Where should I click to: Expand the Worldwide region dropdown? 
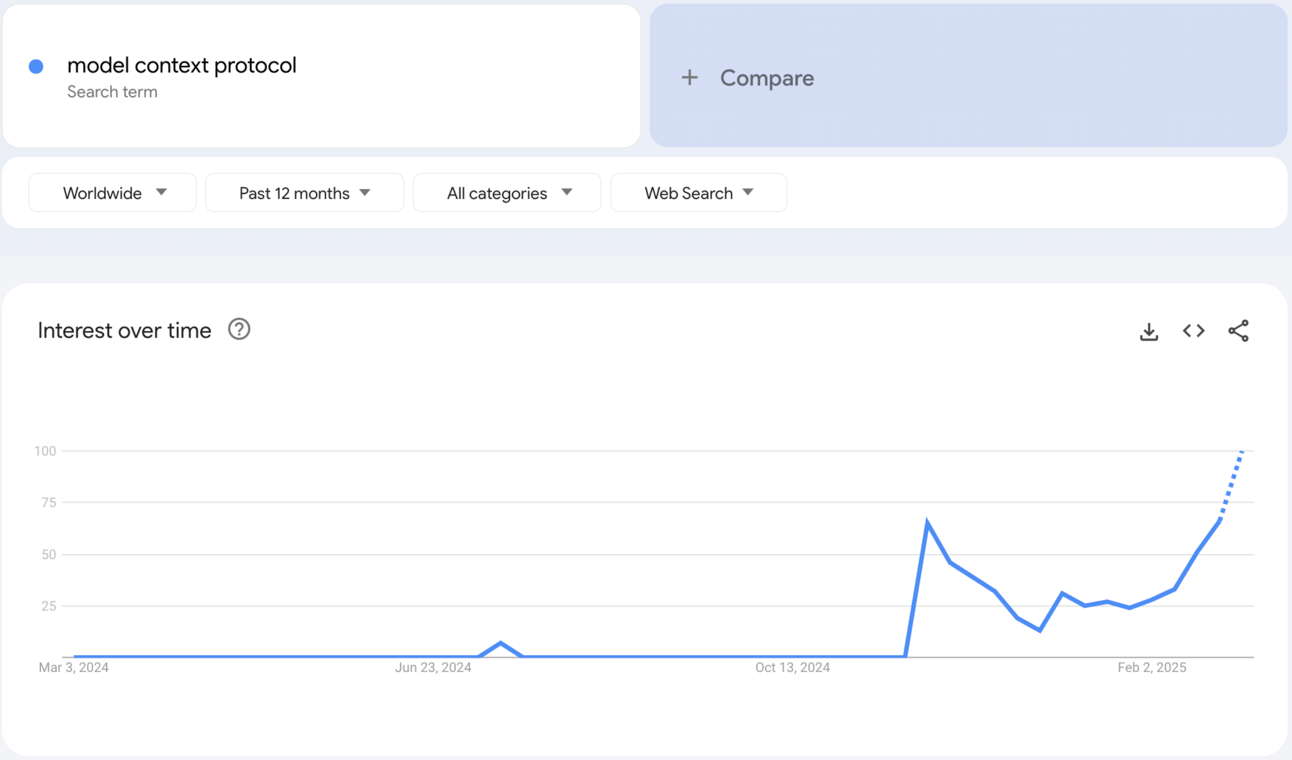click(113, 193)
